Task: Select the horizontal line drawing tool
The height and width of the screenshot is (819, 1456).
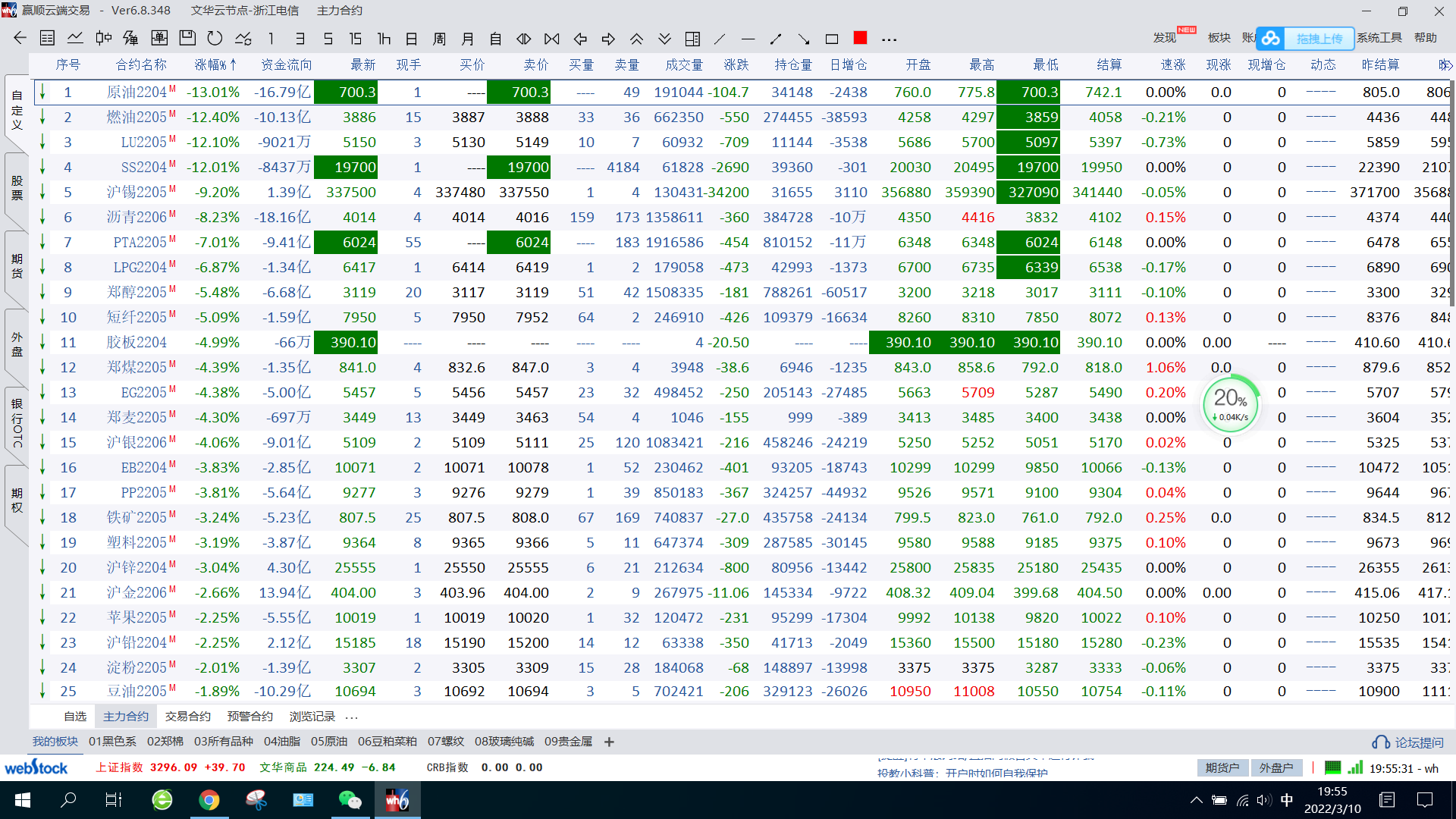Action: [x=748, y=38]
